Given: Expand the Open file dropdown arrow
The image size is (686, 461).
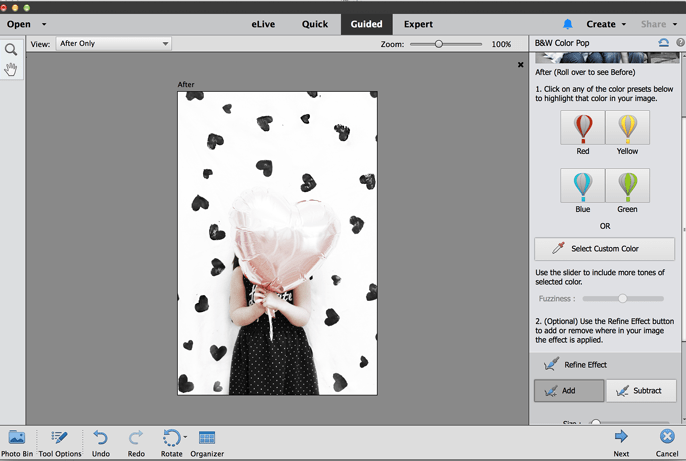Looking at the screenshot, I should [x=44, y=24].
